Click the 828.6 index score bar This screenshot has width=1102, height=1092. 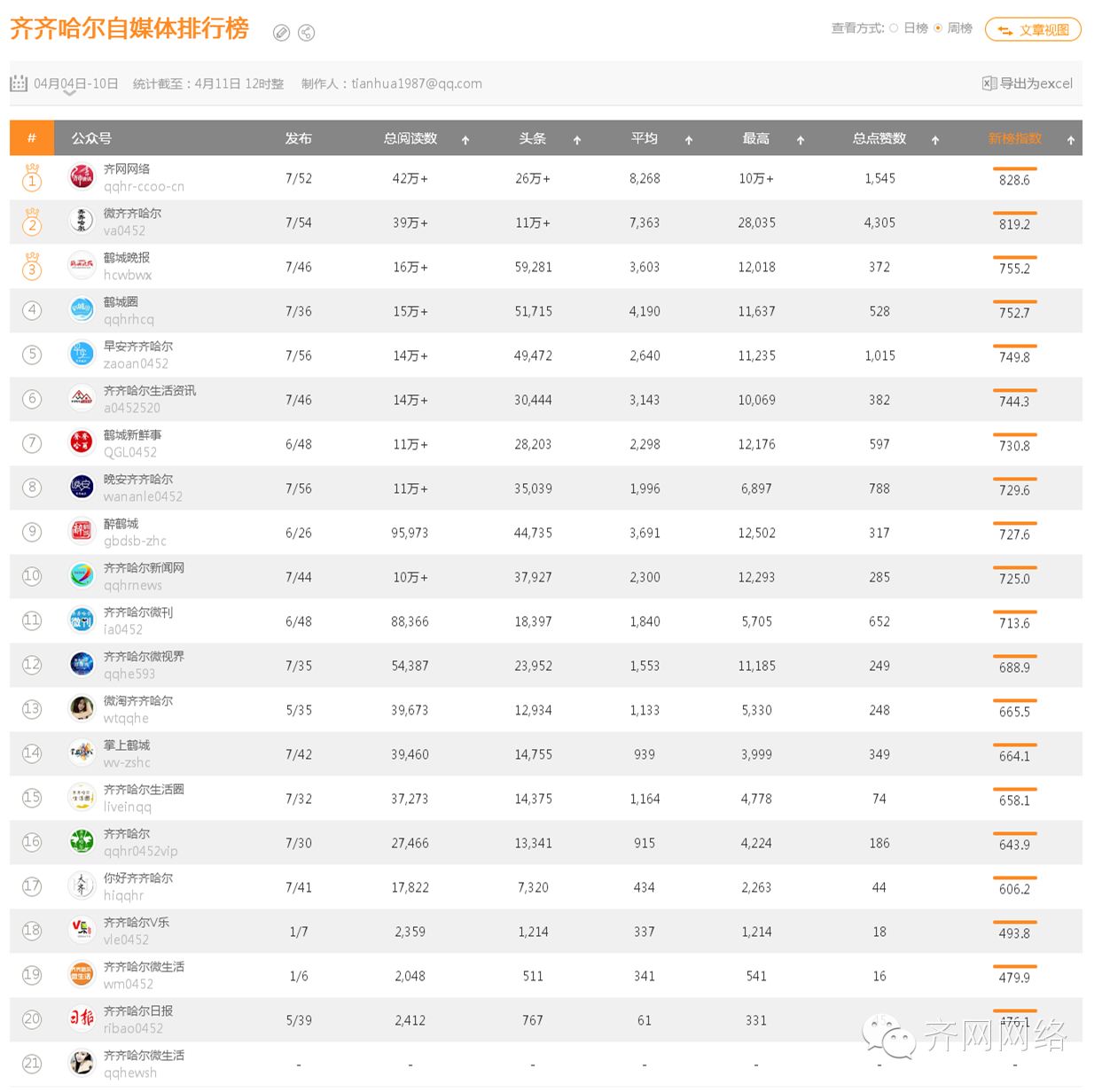coord(1015,168)
